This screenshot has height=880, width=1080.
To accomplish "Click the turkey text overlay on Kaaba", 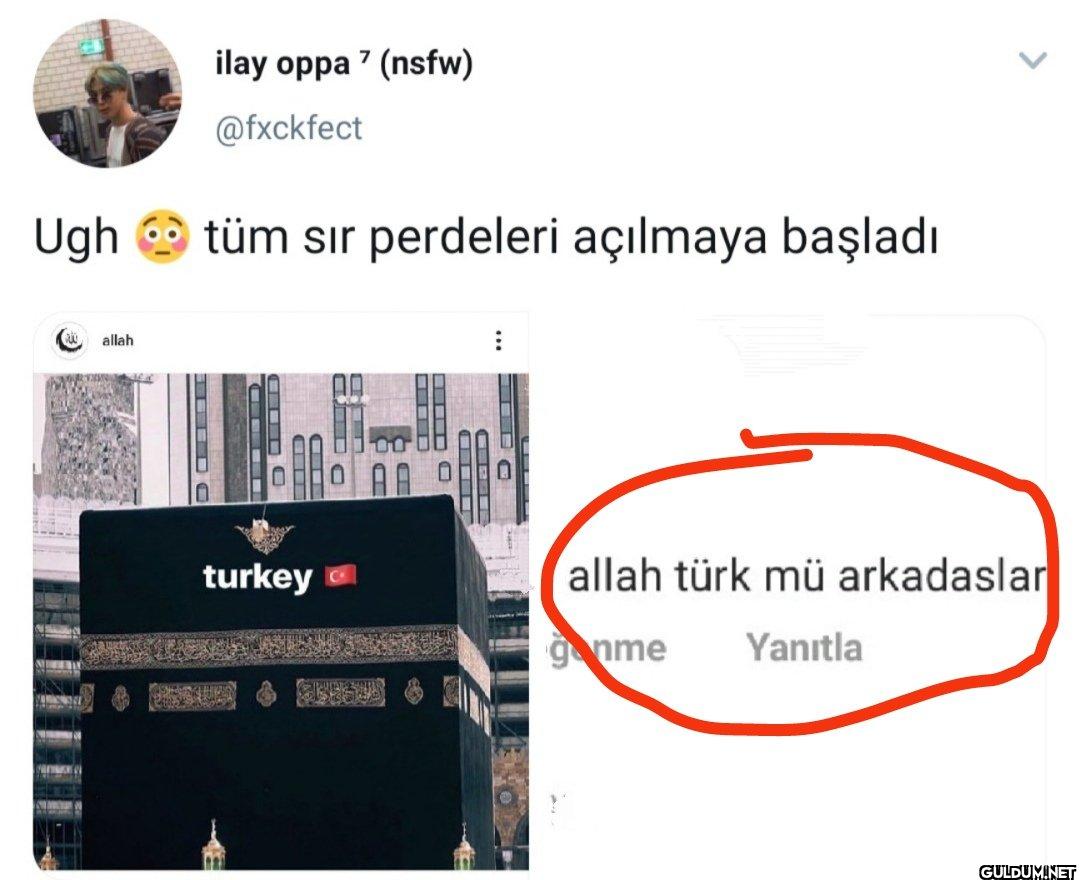I will click(258, 577).
